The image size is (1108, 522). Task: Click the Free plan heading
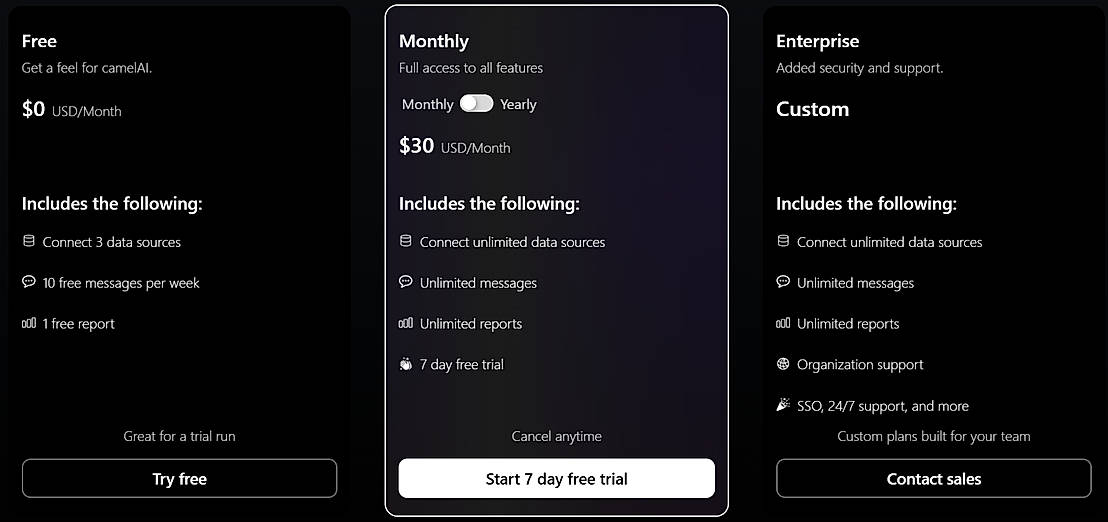click(x=39, y=41)
